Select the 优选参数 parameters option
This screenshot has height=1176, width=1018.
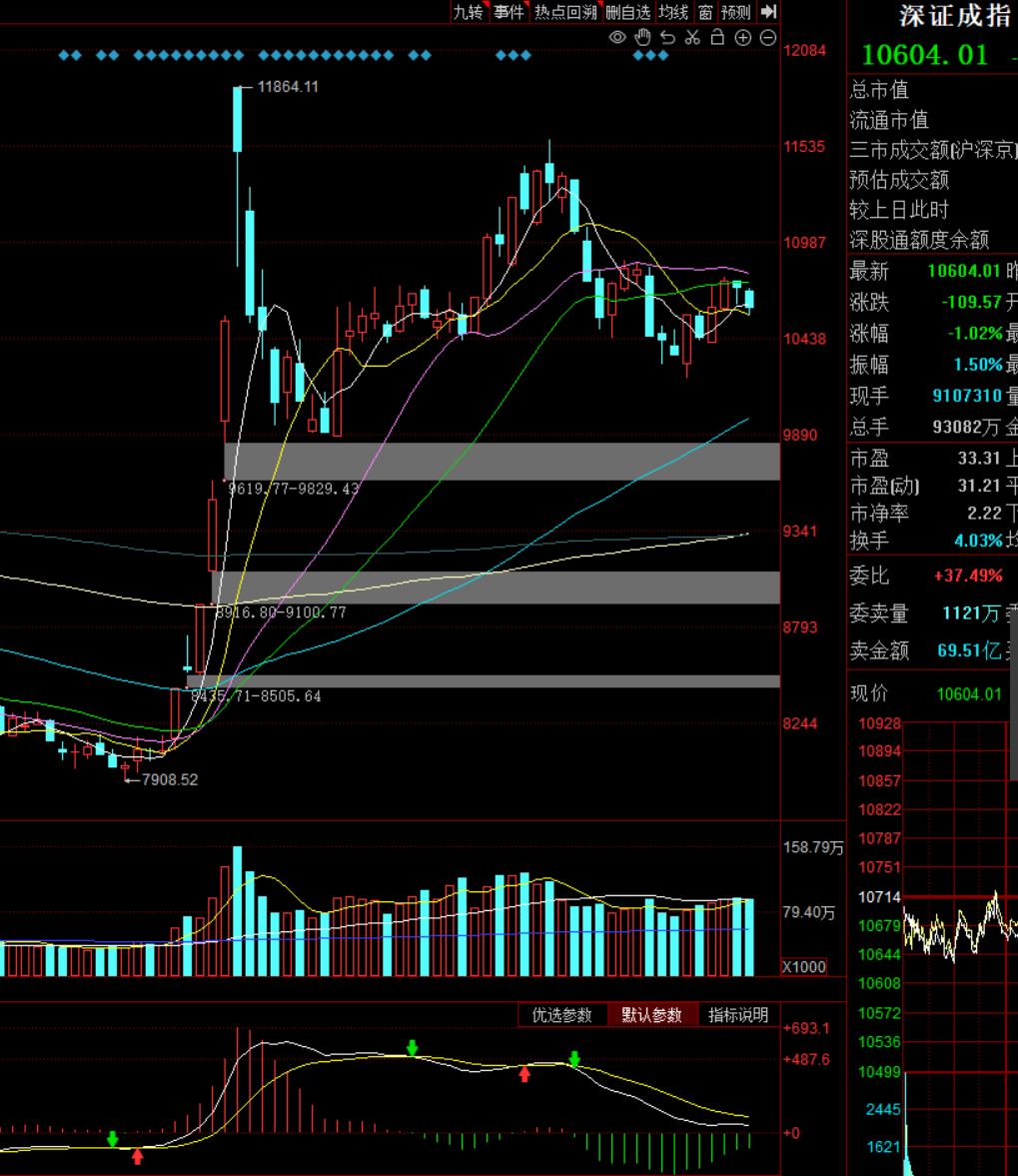(562, 1015)
